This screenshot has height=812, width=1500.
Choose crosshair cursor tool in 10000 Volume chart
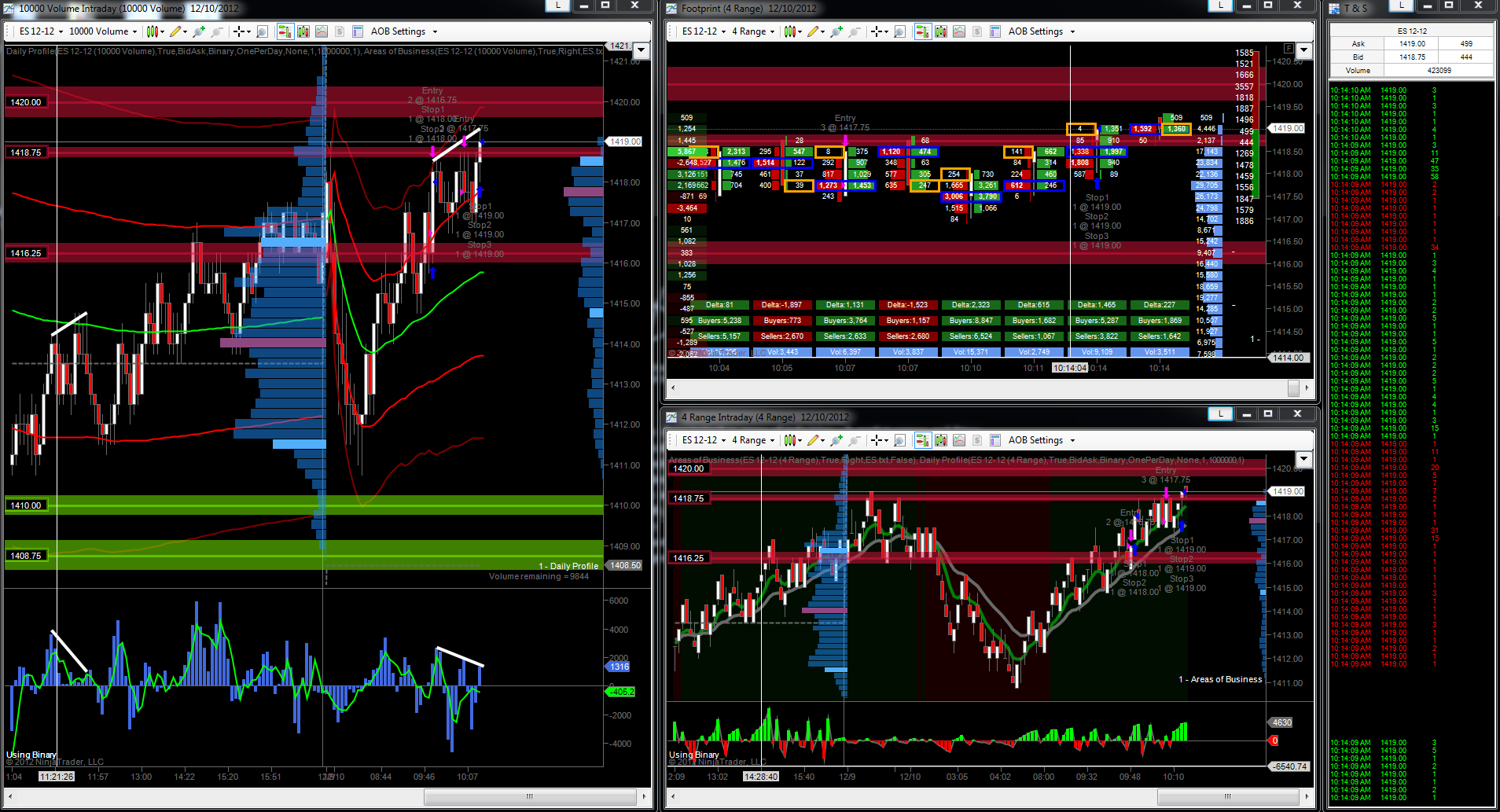tap(239, 31)
